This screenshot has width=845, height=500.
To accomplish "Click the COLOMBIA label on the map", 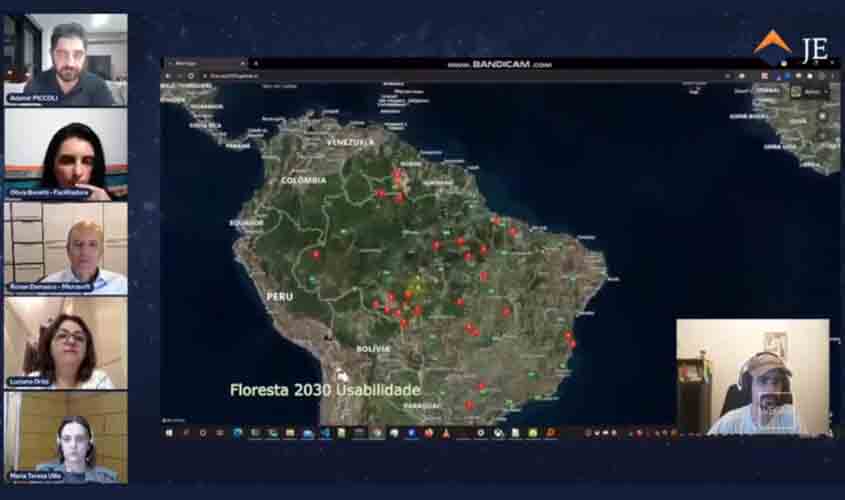I will 303,180.
